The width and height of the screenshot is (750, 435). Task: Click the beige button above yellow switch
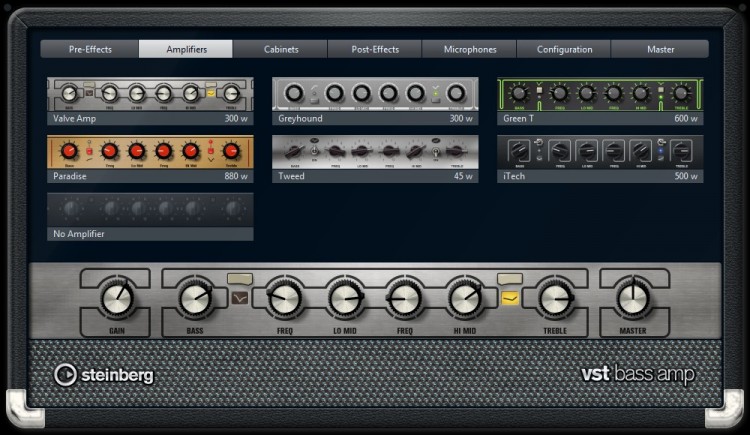[510, 279]
